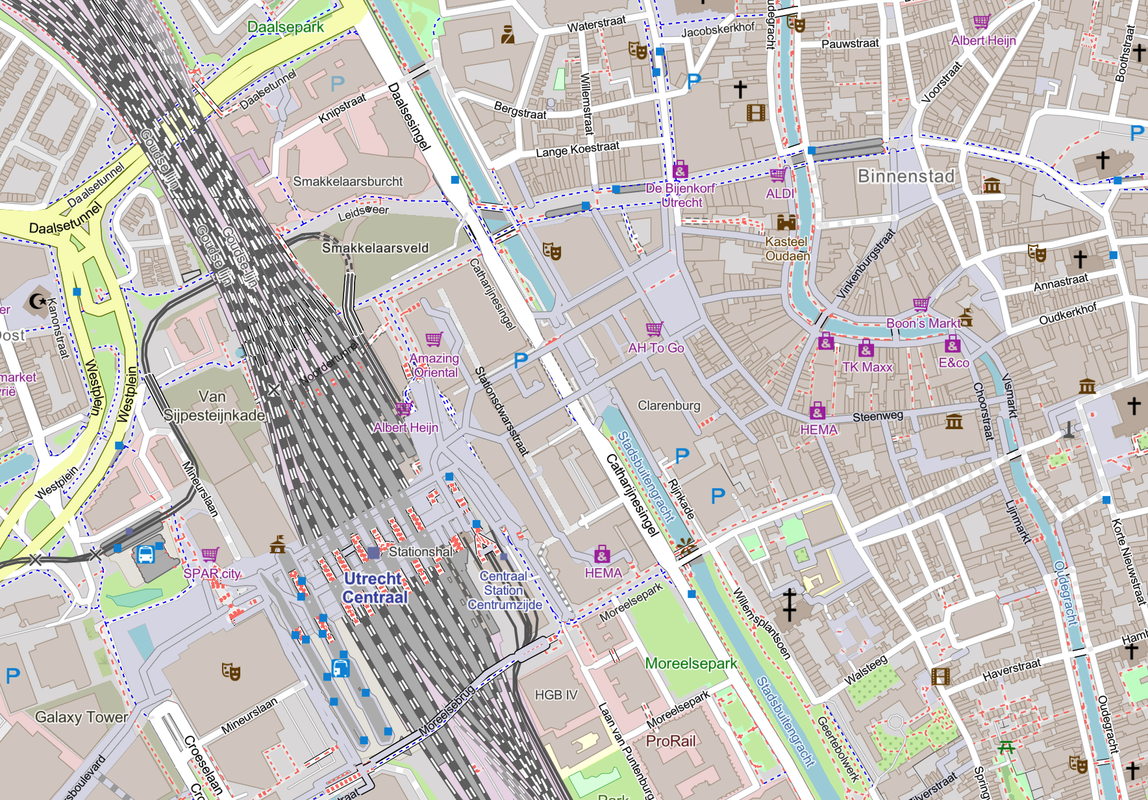1148x800 pixels.
Task: Select the cart icon above Albert Heijn near station
Action: coord(403,408)
